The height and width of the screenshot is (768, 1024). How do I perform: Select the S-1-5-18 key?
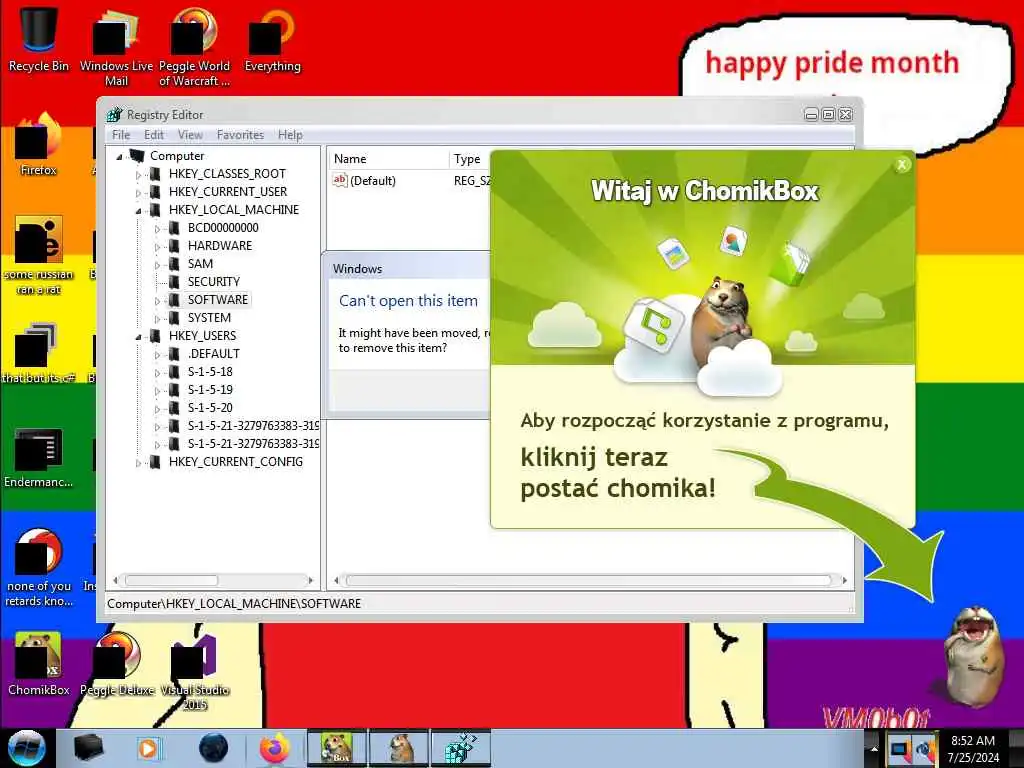point(210,372)
